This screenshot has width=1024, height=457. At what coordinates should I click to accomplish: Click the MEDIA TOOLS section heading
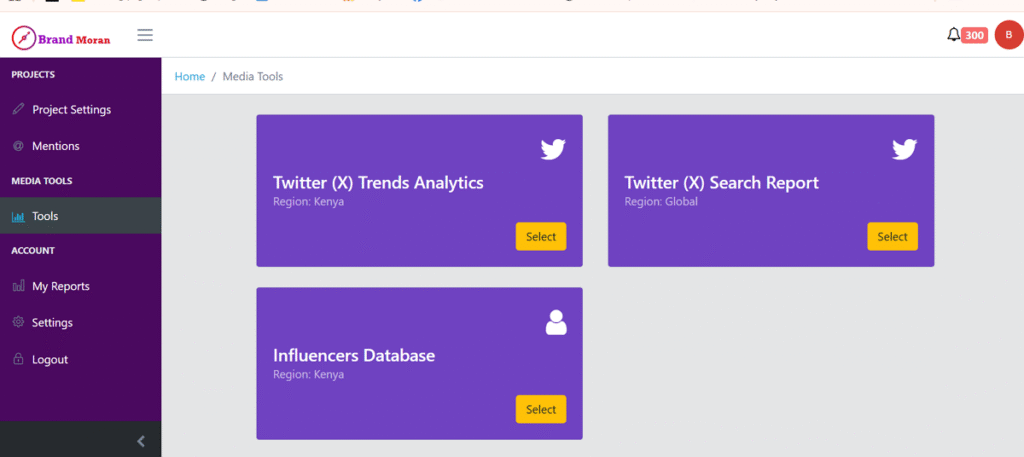click(42, 181)
